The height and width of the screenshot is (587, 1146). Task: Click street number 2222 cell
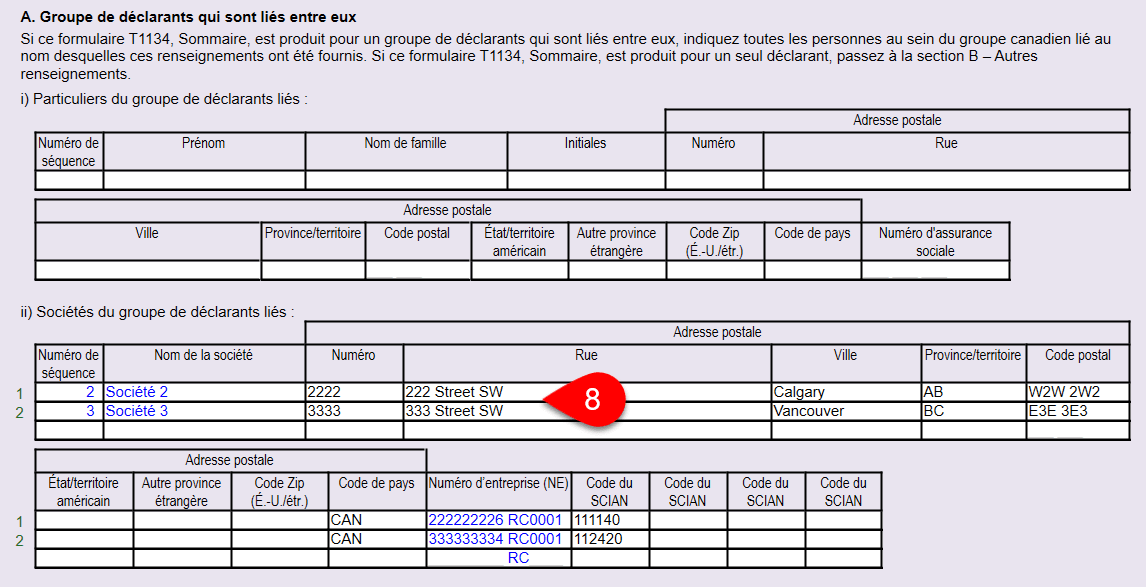(x=354, y=393)
